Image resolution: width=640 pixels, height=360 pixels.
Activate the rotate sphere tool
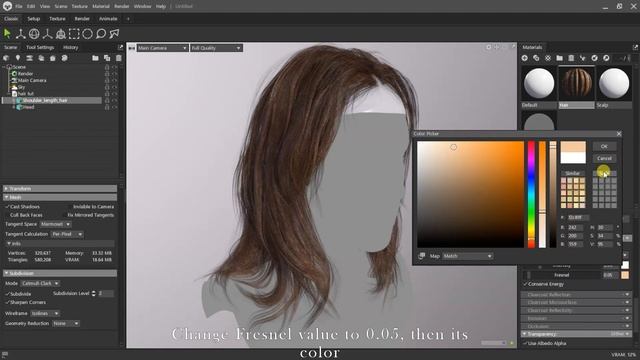click(34, 33)
